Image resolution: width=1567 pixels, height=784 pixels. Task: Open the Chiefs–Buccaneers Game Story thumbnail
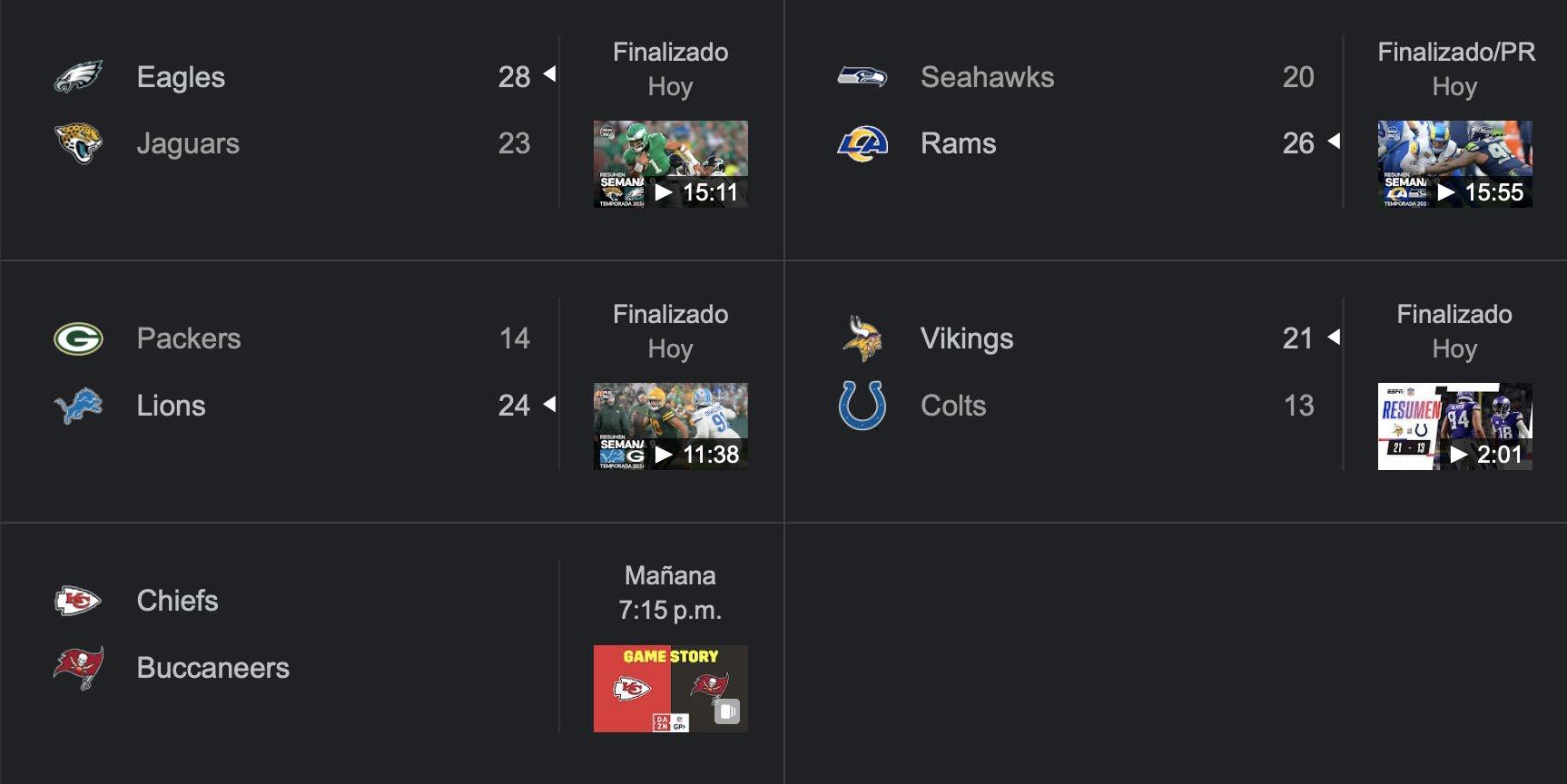coord(670,689)
